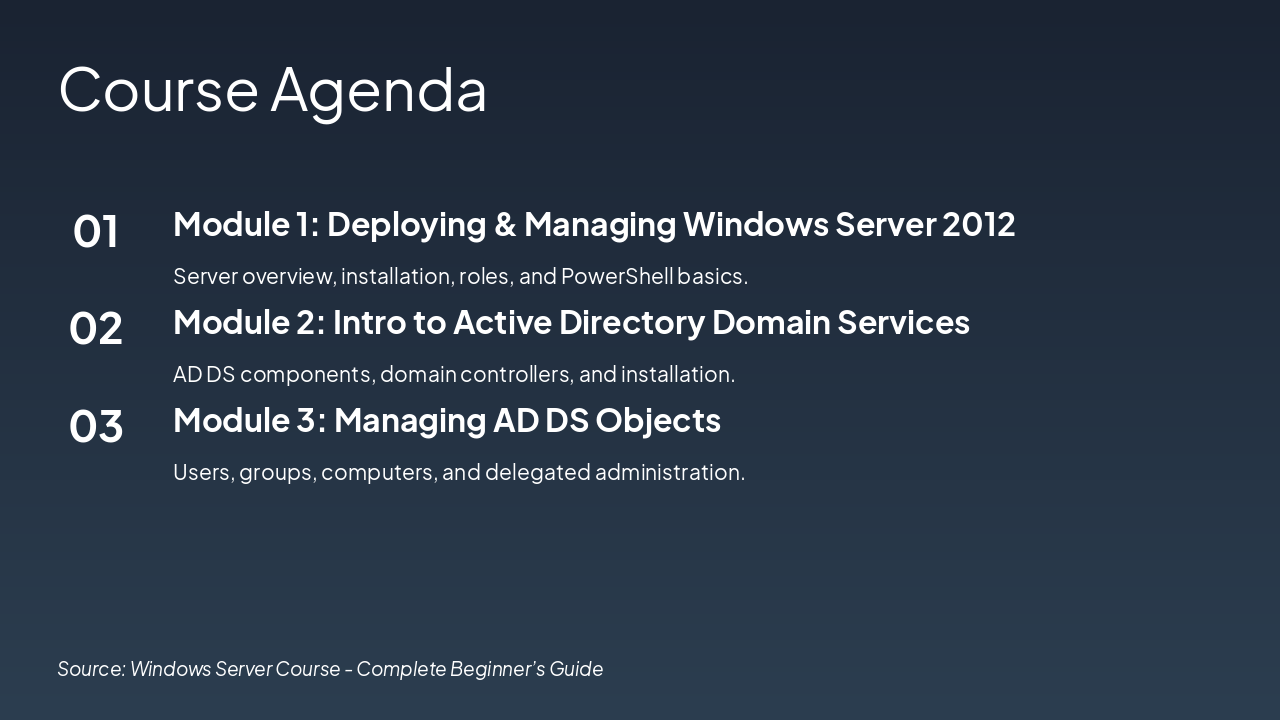The image size is (1280, 720).
Task: Click the source attribution text at bottom
Action: [x=331, y=668]
